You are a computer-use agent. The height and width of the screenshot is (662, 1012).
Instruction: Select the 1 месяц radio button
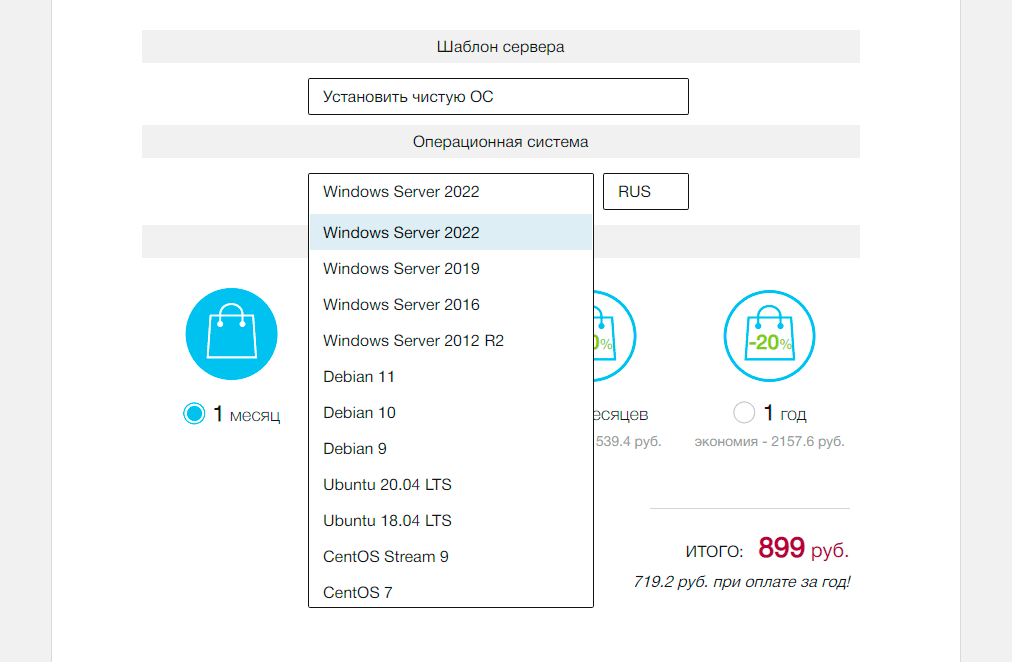pyautogui.click(x=194, y=414)
